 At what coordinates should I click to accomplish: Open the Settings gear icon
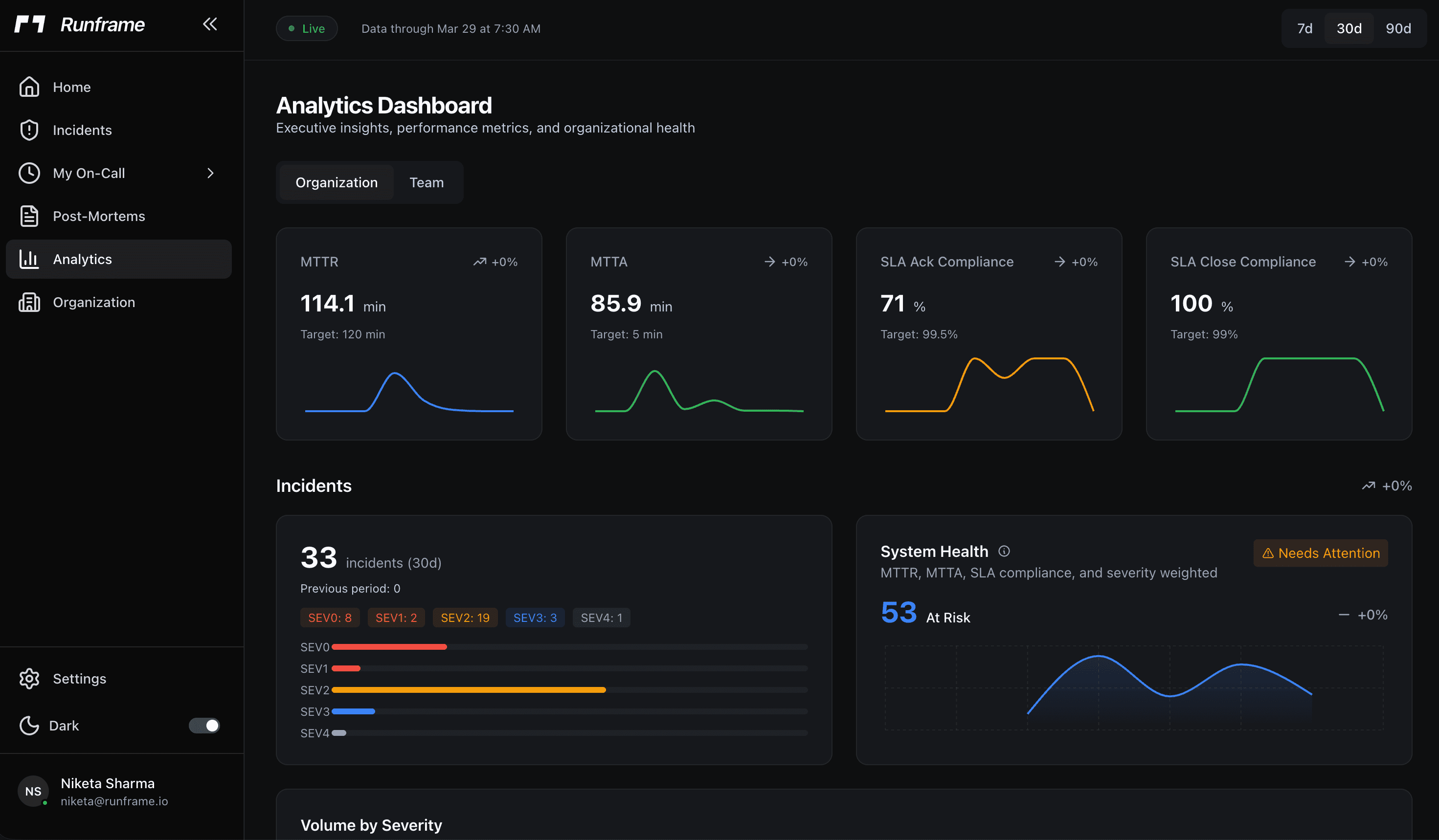point(29,678)
